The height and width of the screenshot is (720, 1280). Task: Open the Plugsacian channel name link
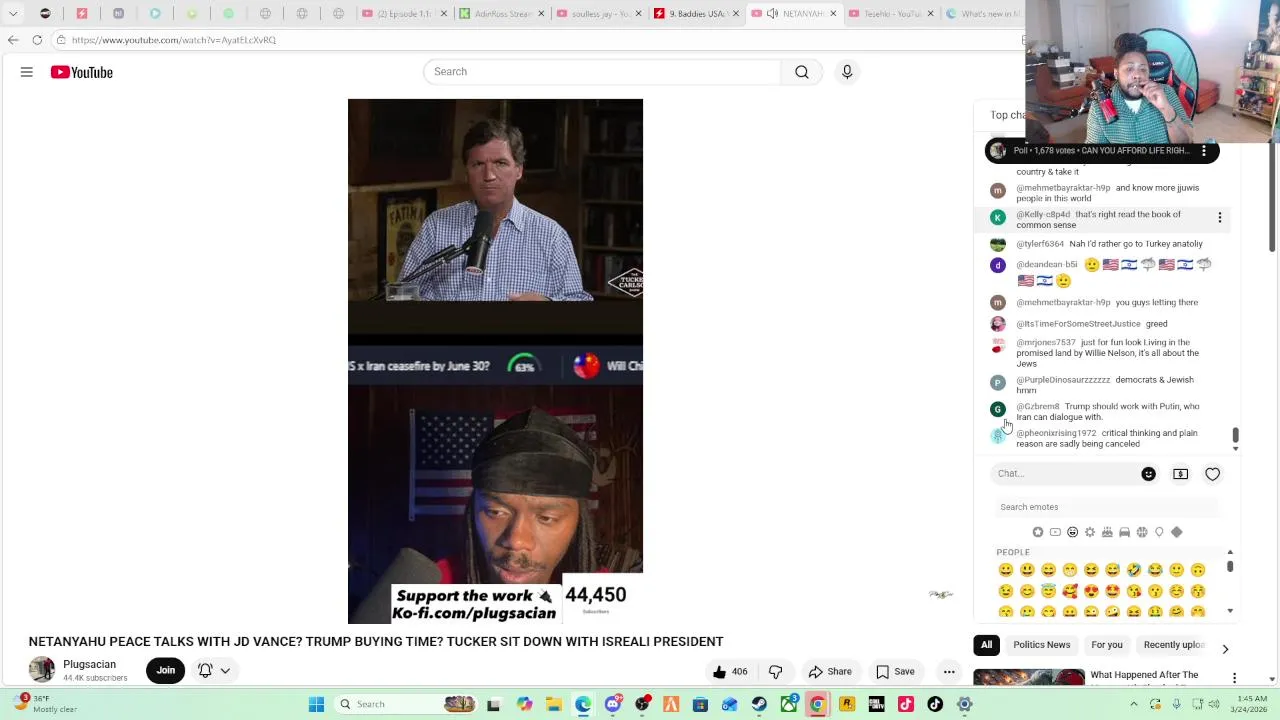(x=89, y=665)
